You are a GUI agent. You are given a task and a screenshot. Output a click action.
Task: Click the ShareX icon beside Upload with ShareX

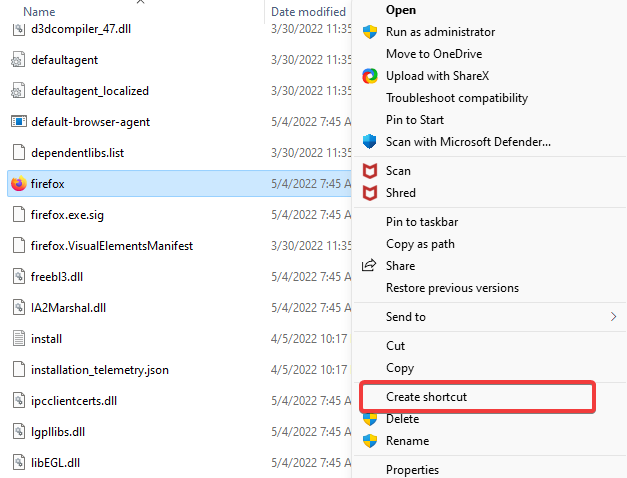[370, 76]
